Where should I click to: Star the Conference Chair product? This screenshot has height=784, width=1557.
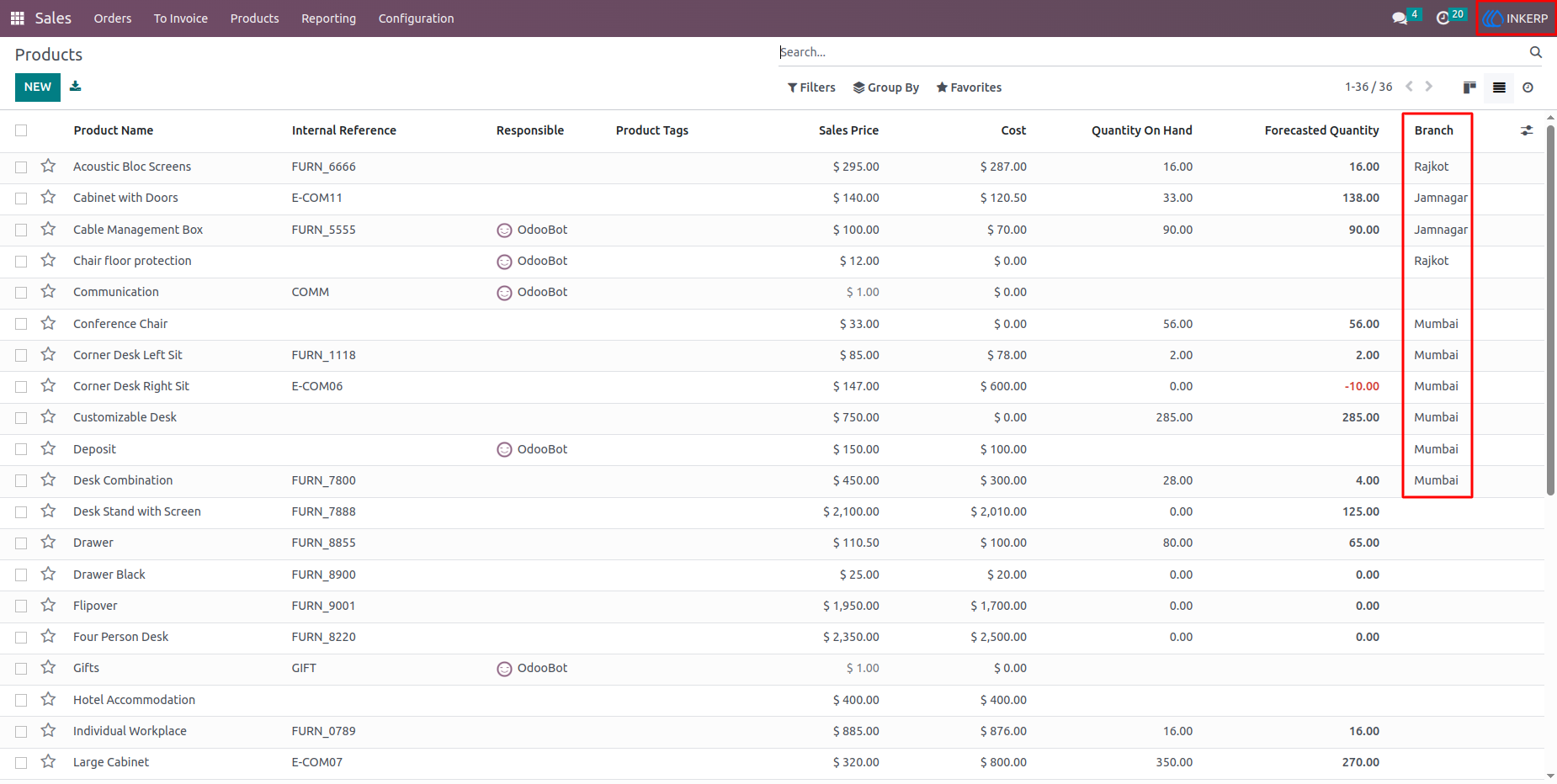point(48,323)
